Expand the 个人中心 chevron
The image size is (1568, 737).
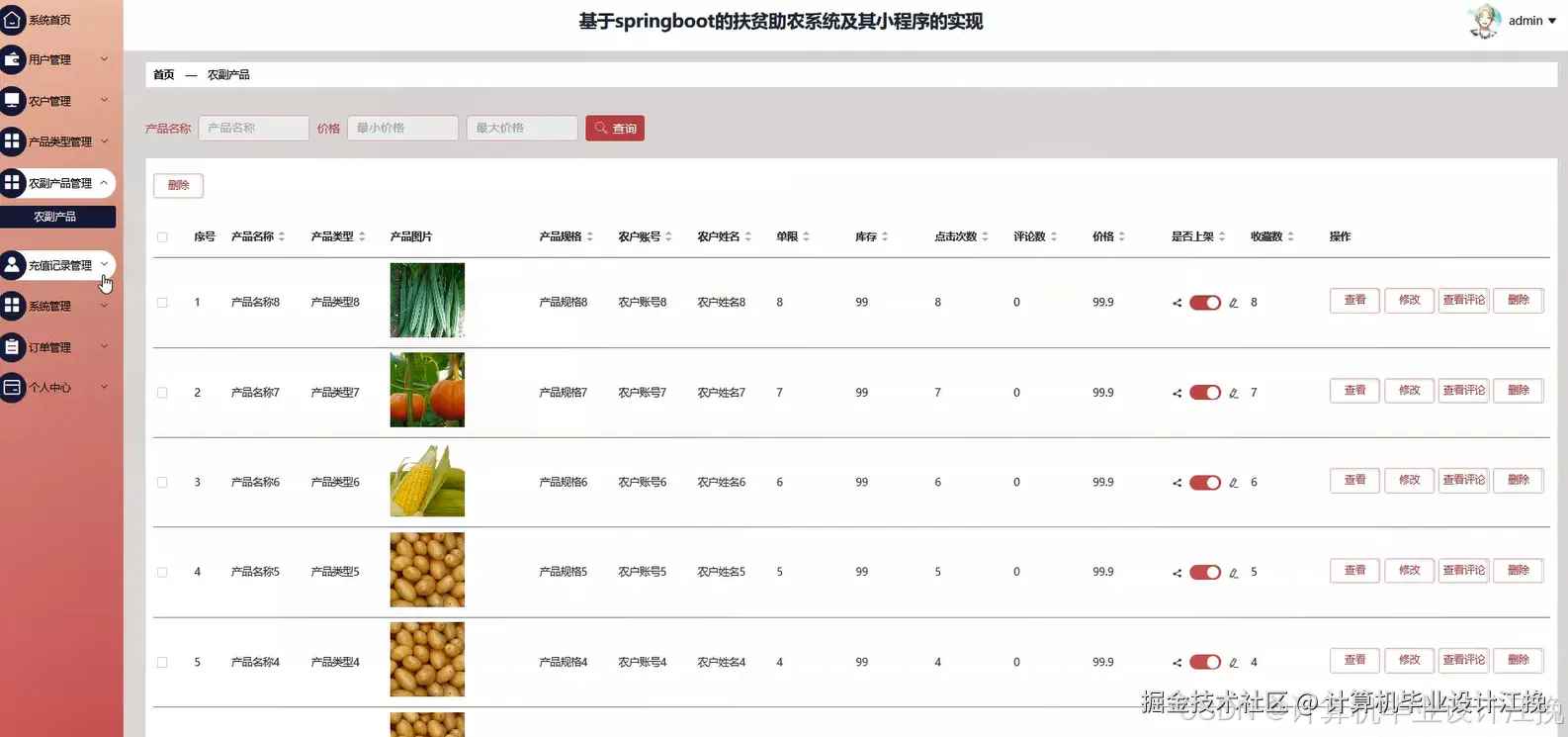click(105, 387)
